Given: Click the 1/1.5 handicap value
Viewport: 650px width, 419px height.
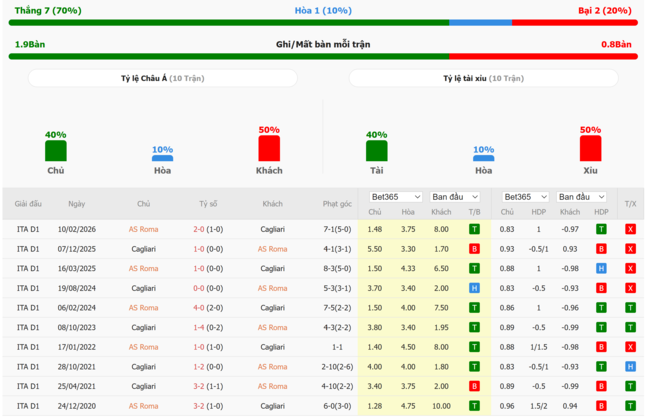Looking at the screenshot, I should [538, 347].
